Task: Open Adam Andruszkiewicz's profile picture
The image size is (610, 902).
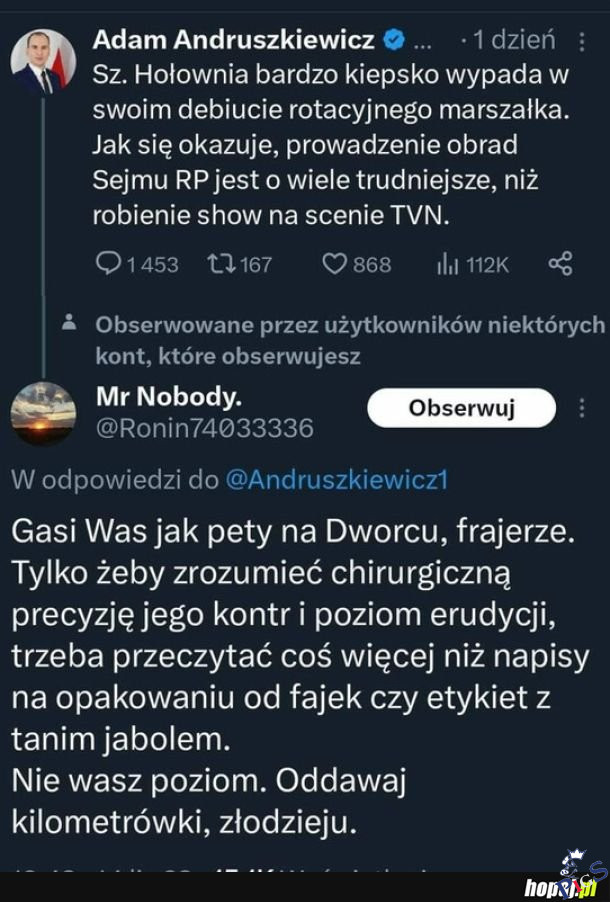Action: (x=43, y=62)
